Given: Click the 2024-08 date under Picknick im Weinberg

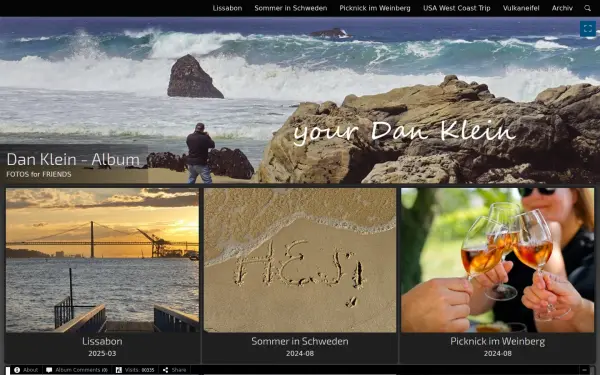Looking at the screenshot, I should click(x=497, y=354).
